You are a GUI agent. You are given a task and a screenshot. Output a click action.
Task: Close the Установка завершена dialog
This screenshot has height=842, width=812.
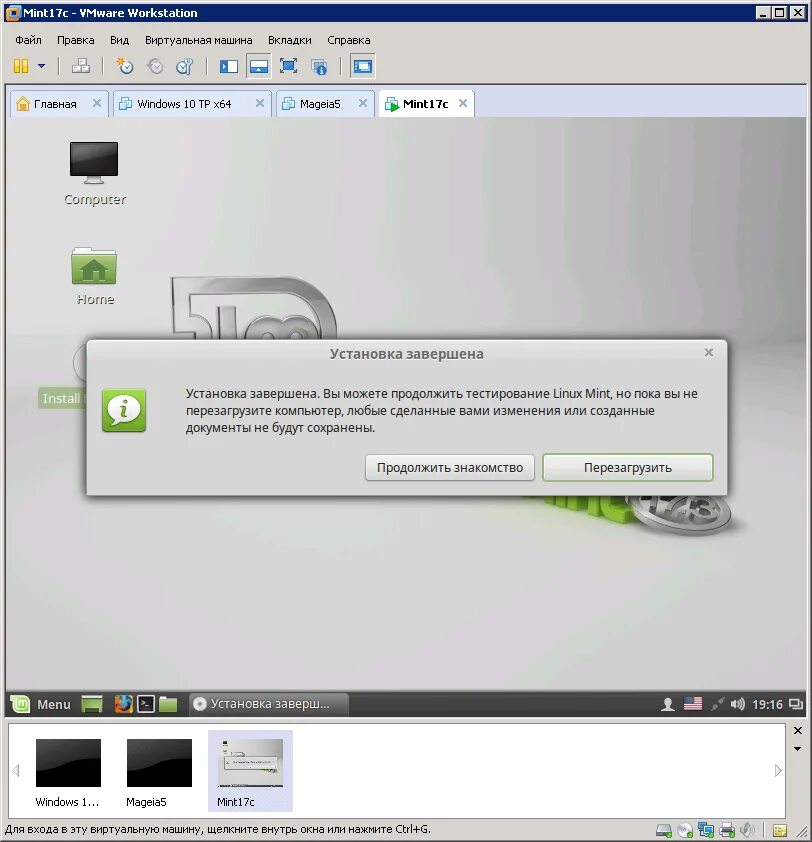pos(709,352)
